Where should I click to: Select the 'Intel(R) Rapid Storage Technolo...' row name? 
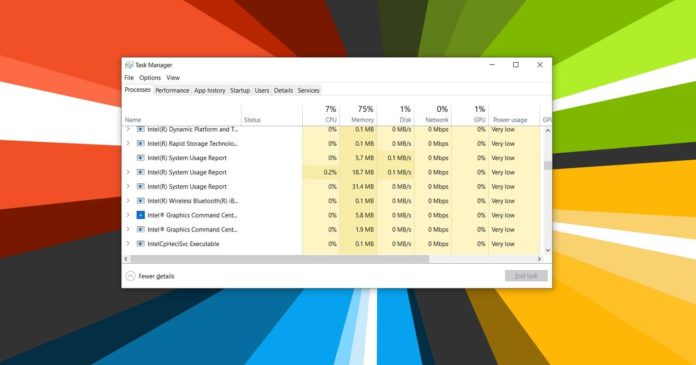(193, 143)
